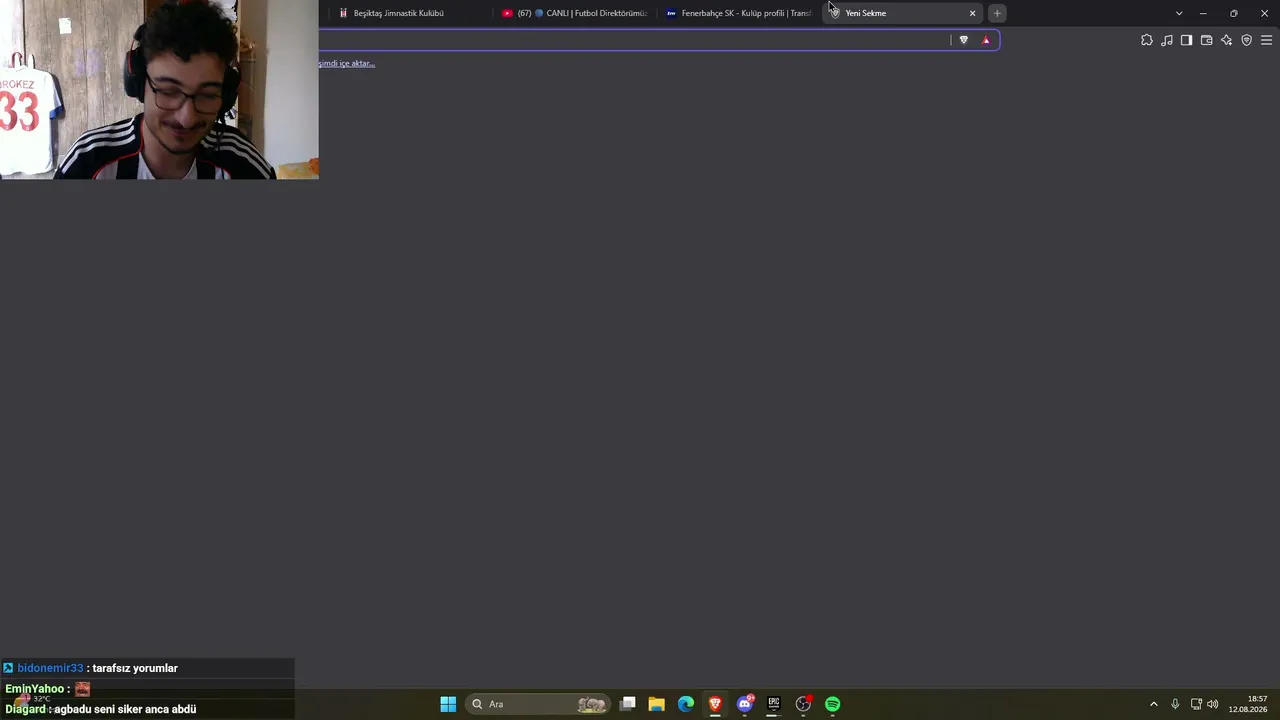
Task: Click the Brave Rewards triangle icon
Action: point(986,40)
